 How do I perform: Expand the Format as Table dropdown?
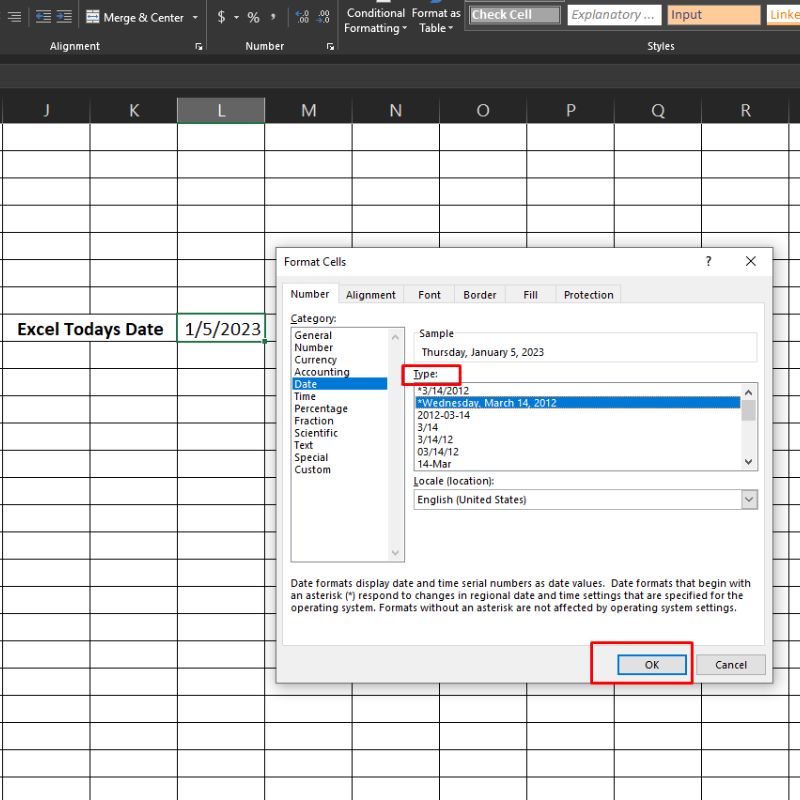pos(436,20)
